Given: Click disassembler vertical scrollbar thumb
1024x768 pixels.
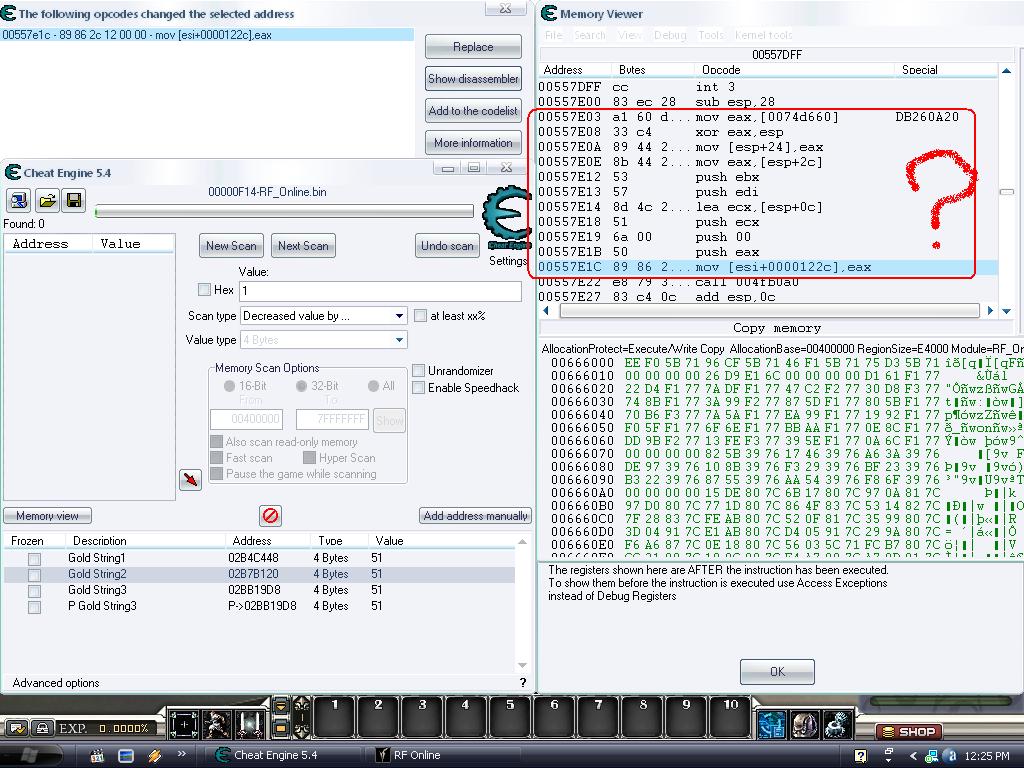Looking at the screenshot, I should [x=1006, y=192].
